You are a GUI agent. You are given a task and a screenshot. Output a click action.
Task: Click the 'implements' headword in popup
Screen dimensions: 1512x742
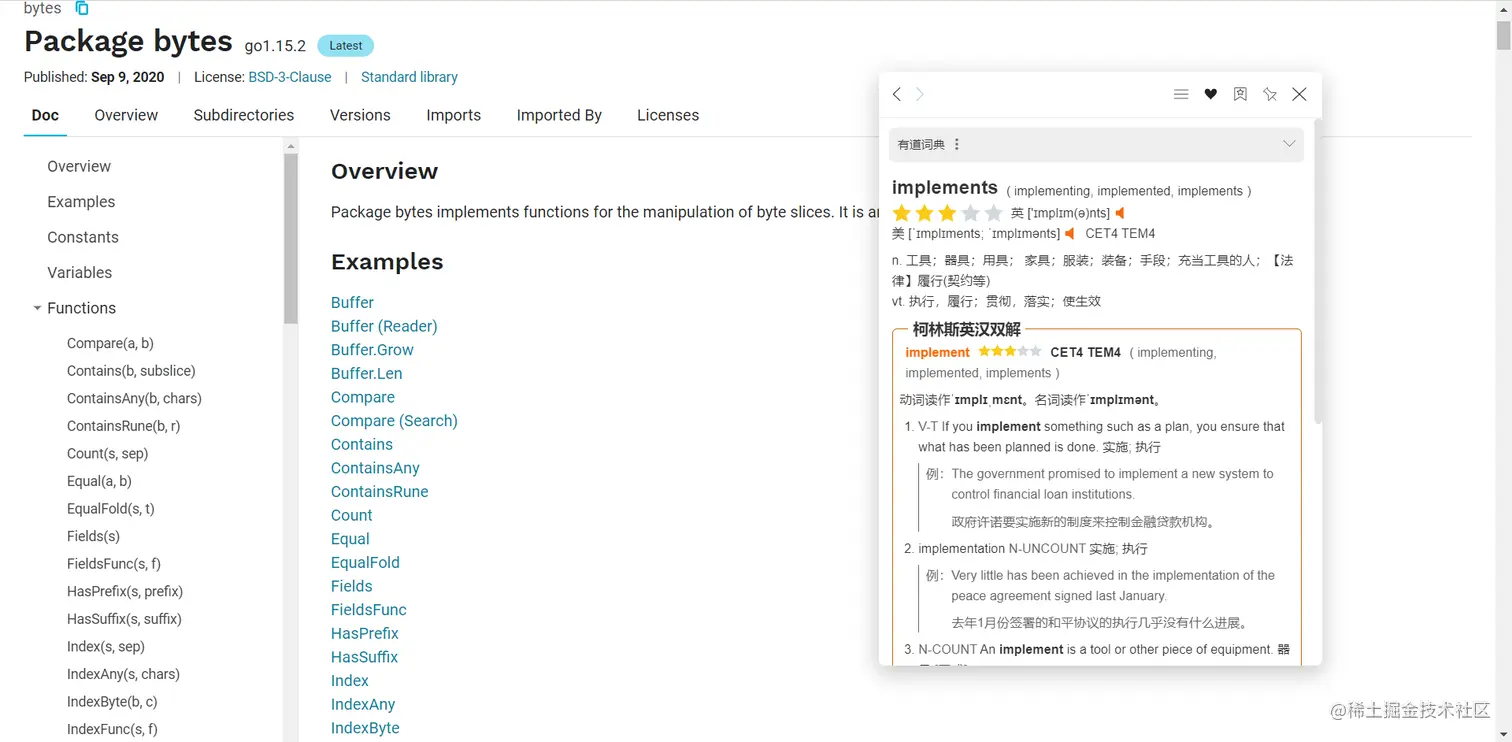(945, 187)
